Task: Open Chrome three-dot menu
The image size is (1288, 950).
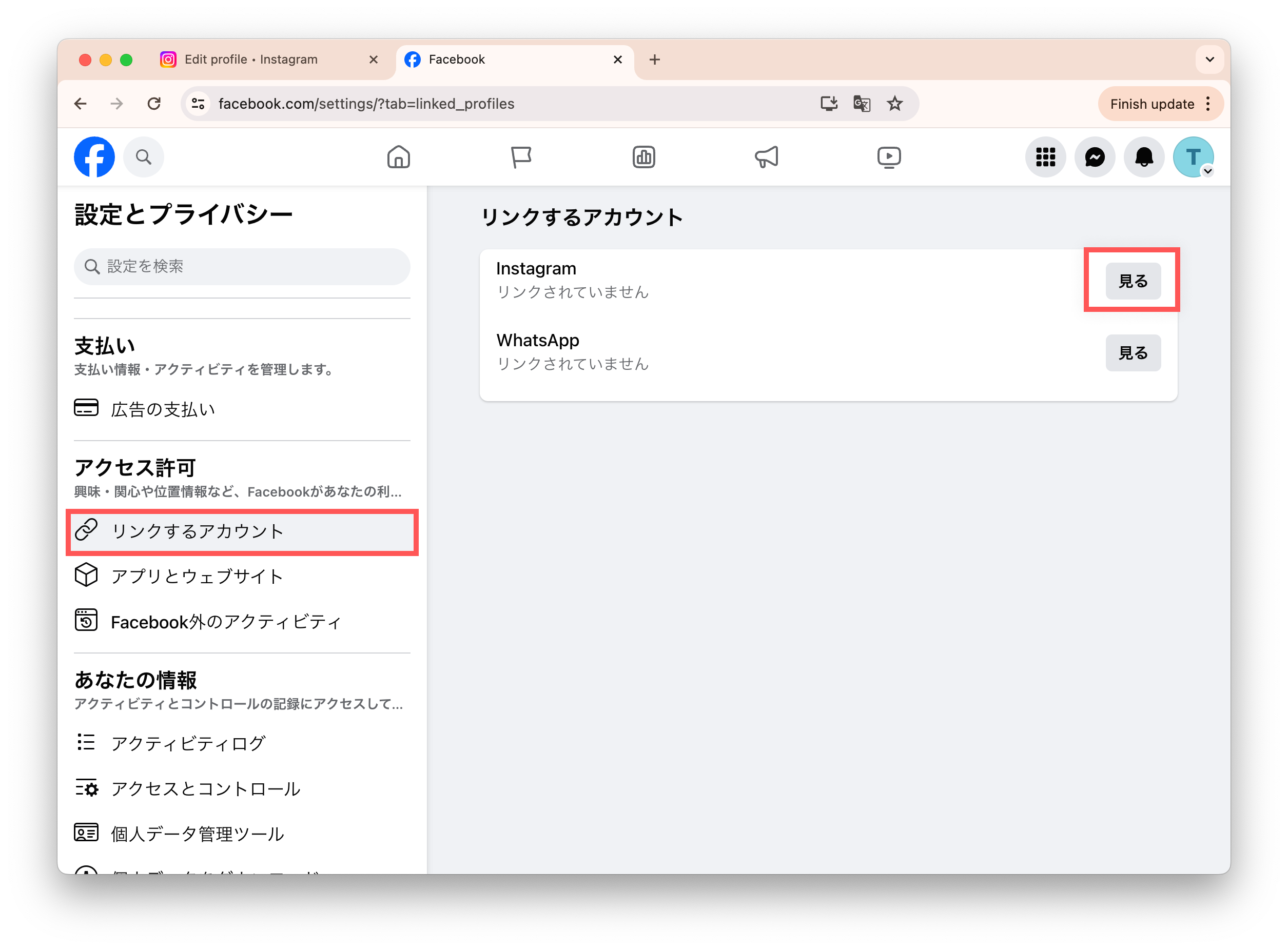Action: (1208, 104)
